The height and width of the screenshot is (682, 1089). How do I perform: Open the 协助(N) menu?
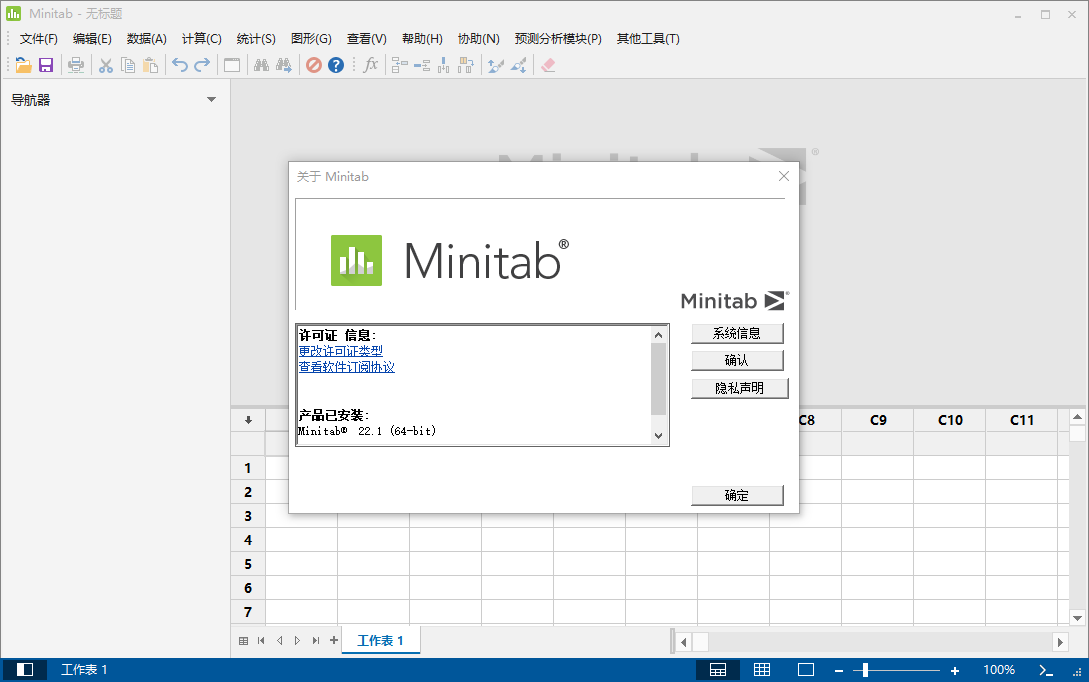478,39
